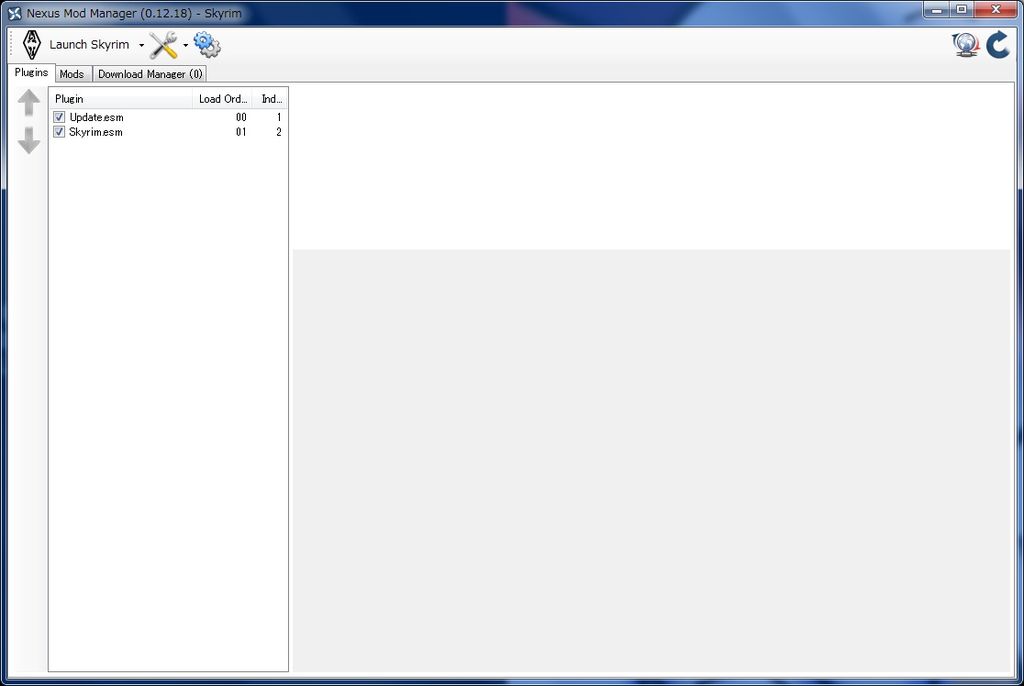Screen dimensions: 1024x686
Task: Click the blue circular arrow refresh icon
Action: (998, 45)
